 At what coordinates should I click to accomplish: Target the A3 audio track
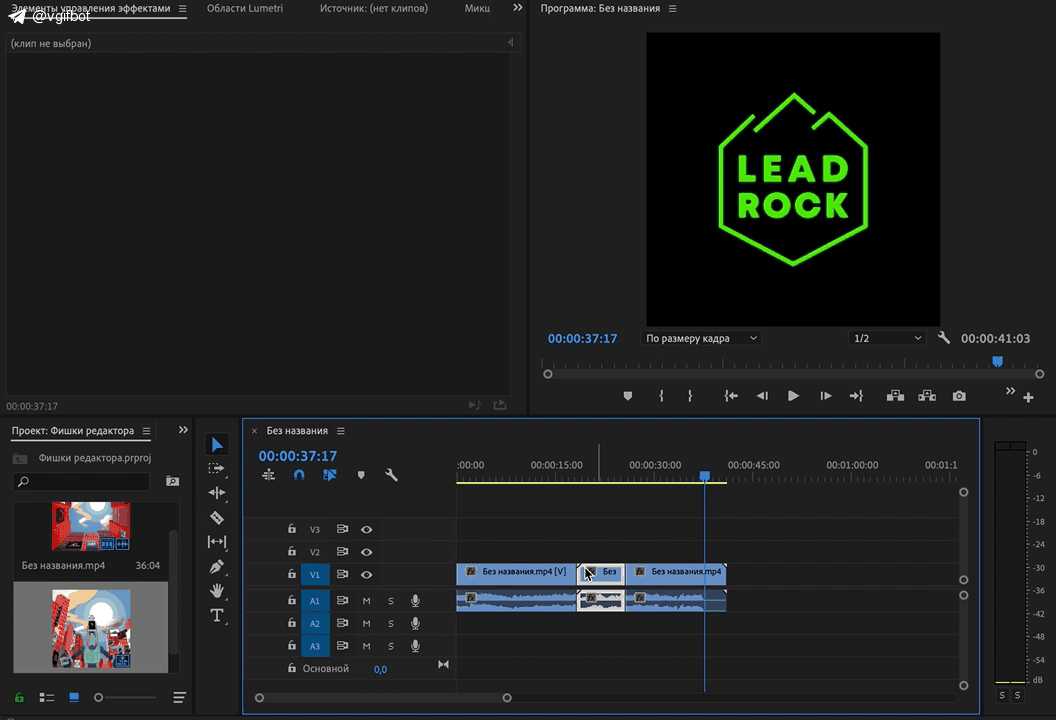(x=315, y=646)
